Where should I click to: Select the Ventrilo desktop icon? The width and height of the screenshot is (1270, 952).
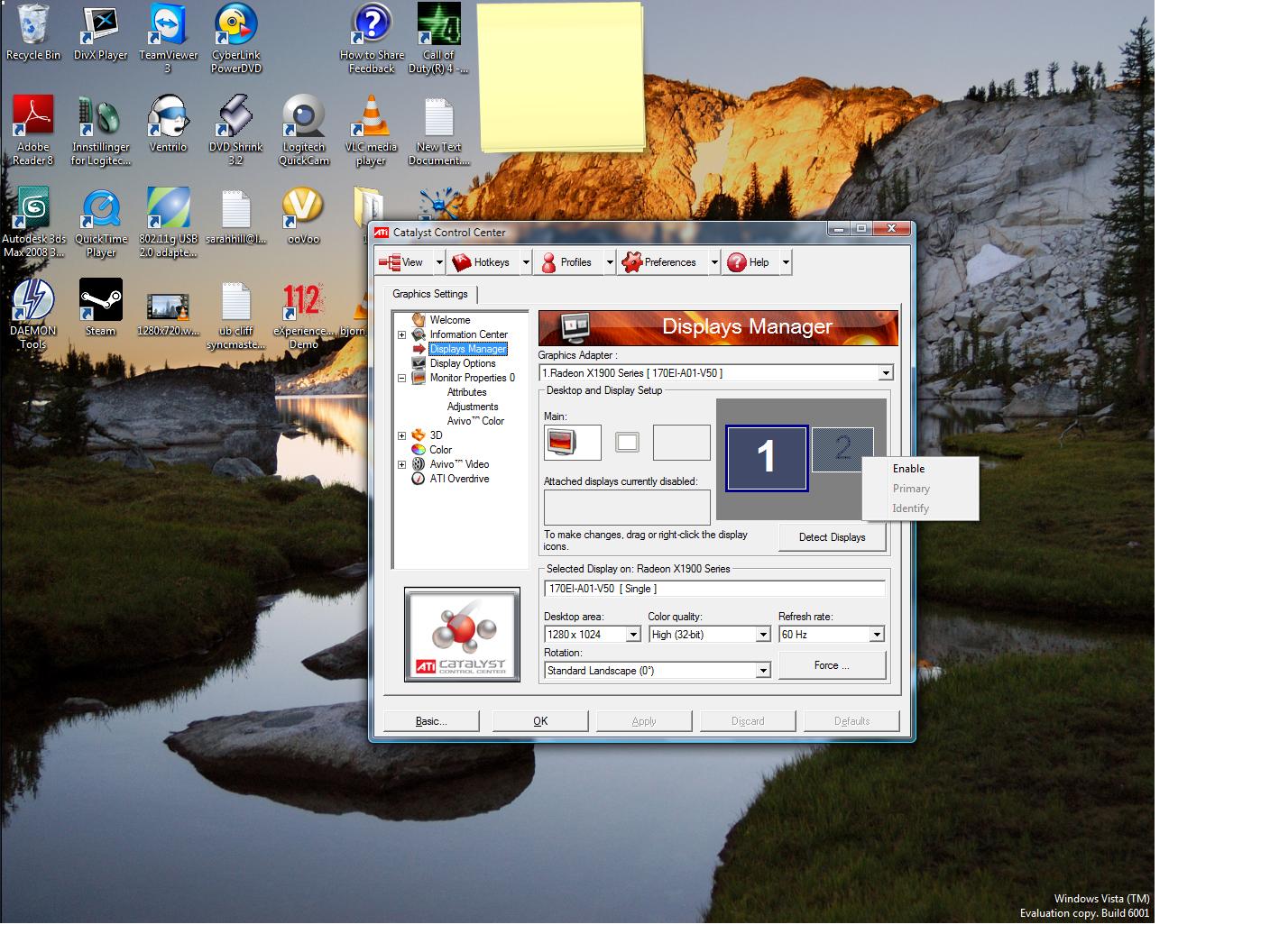click(168, 124)
